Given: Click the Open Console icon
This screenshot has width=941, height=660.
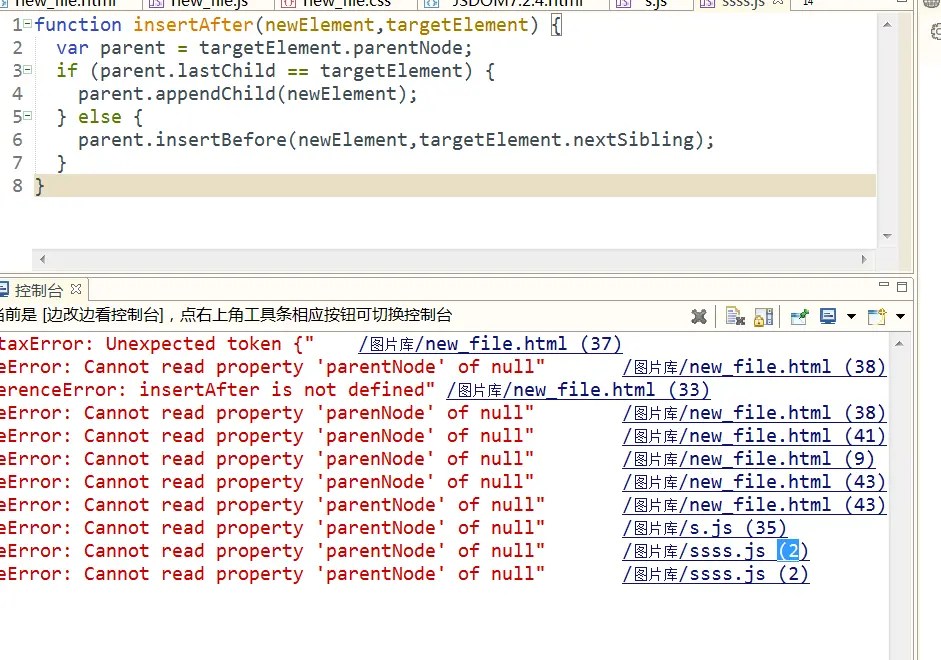Looking at the screenshot, I should [x=876, y=316].
